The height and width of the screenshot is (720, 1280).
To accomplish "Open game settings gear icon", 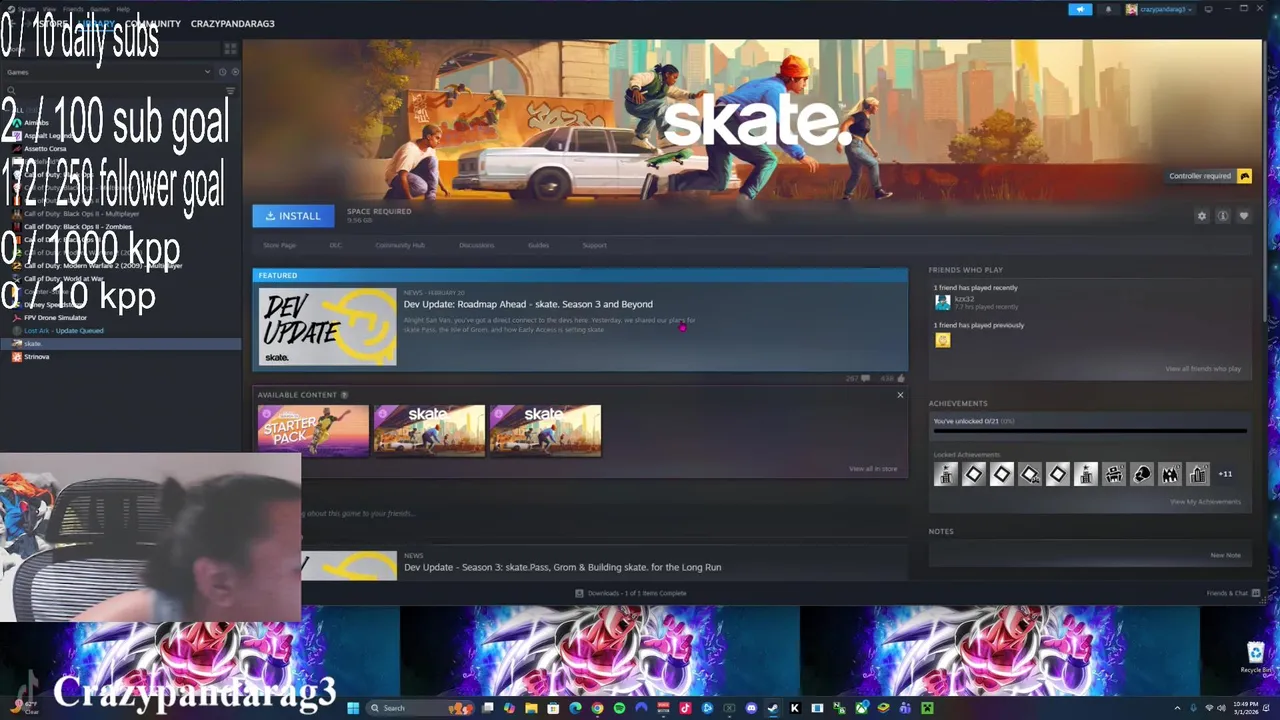I will pyautogui.click(x=1202, y=216).
